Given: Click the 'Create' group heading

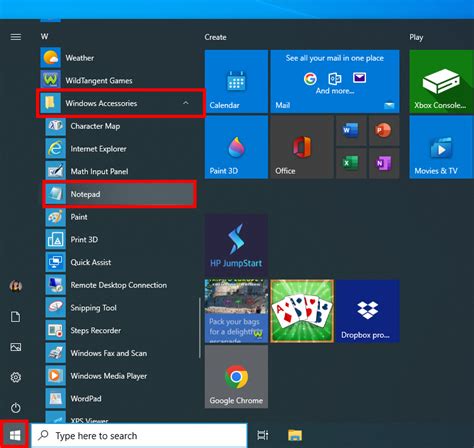Looking at the screenshot, I should pyautogui.click(x=215, y=37).
